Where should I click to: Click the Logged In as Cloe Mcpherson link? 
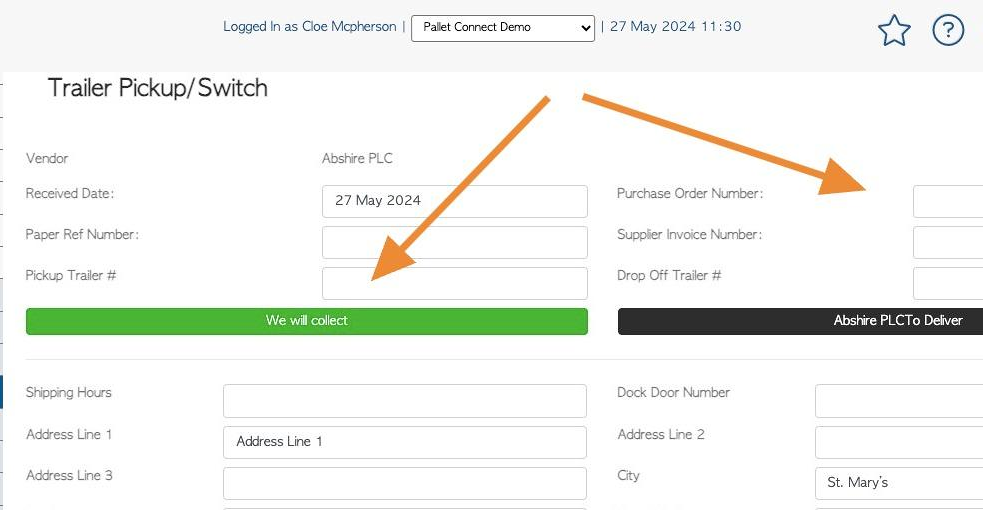(x=310, y=26)
